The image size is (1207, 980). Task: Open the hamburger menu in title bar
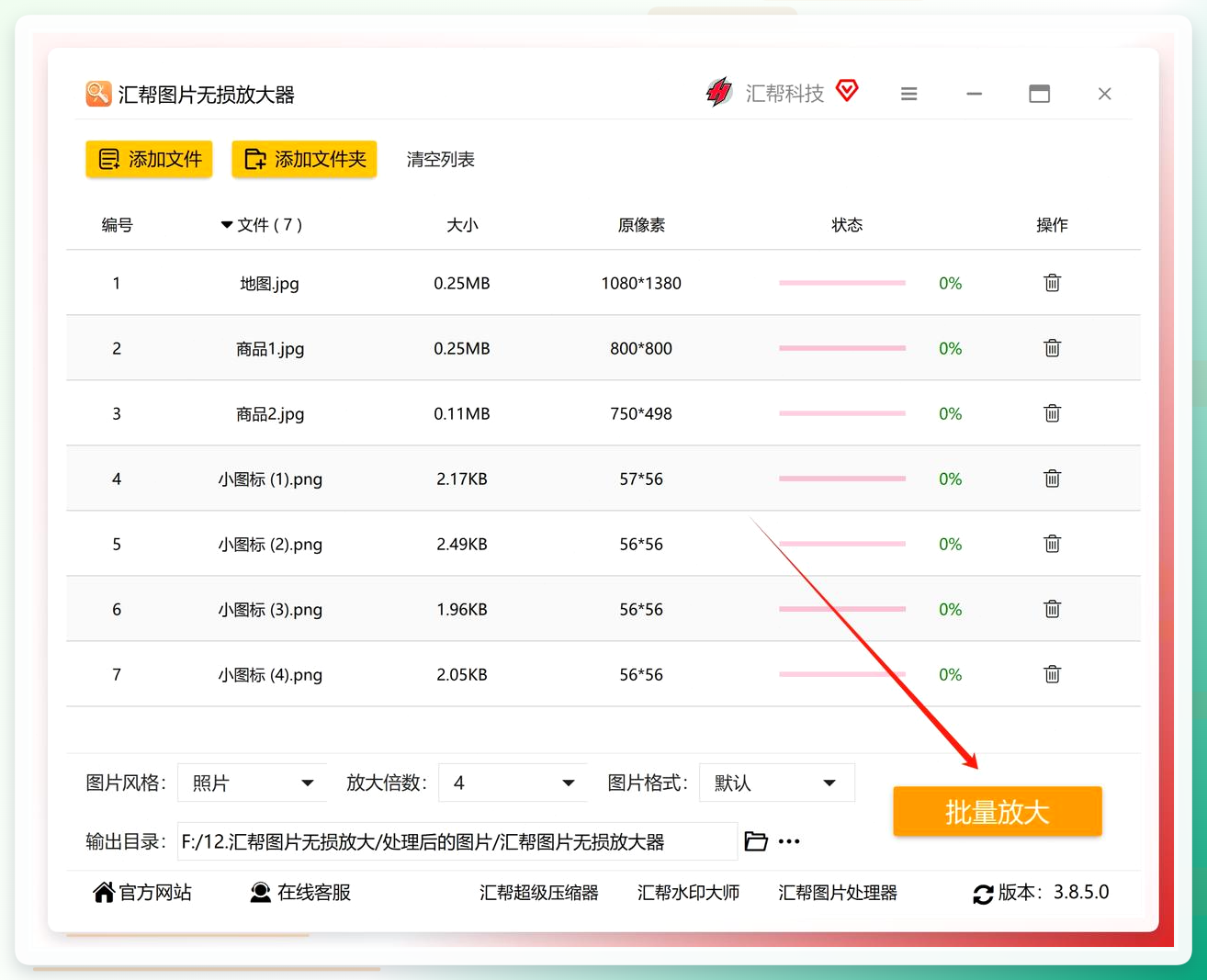tap(908, 94)
